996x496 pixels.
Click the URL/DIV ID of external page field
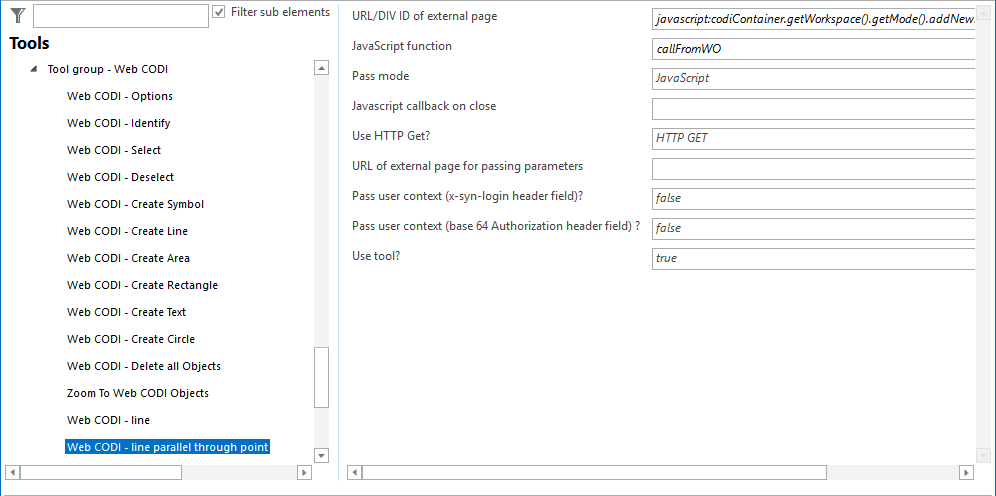pos(813,19)
